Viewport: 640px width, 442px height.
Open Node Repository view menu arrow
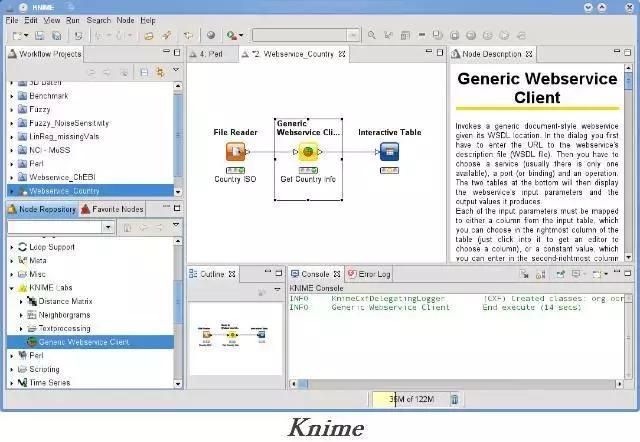[176, 224]
